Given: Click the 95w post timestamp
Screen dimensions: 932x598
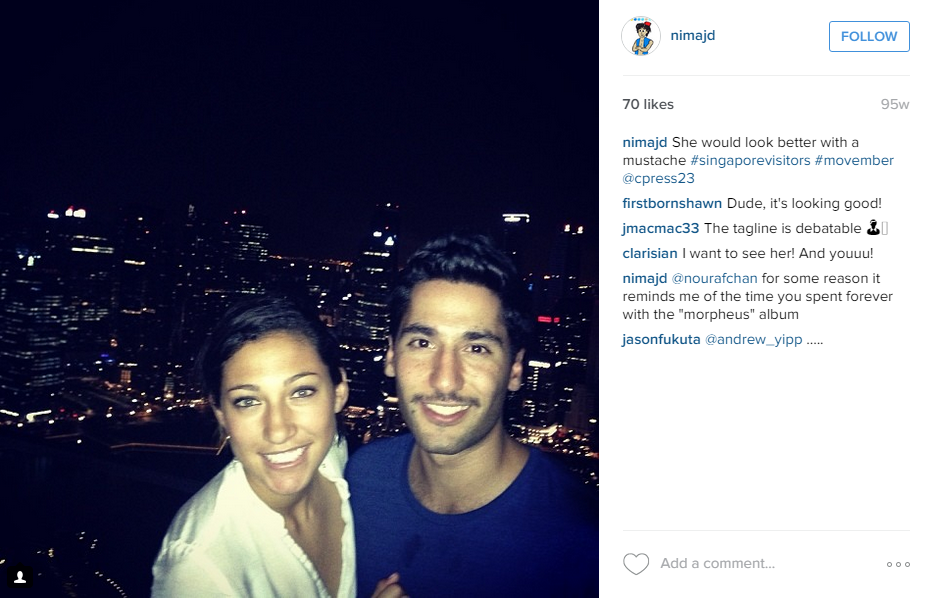Looking at the screenshot, I should tap(895, 104).
